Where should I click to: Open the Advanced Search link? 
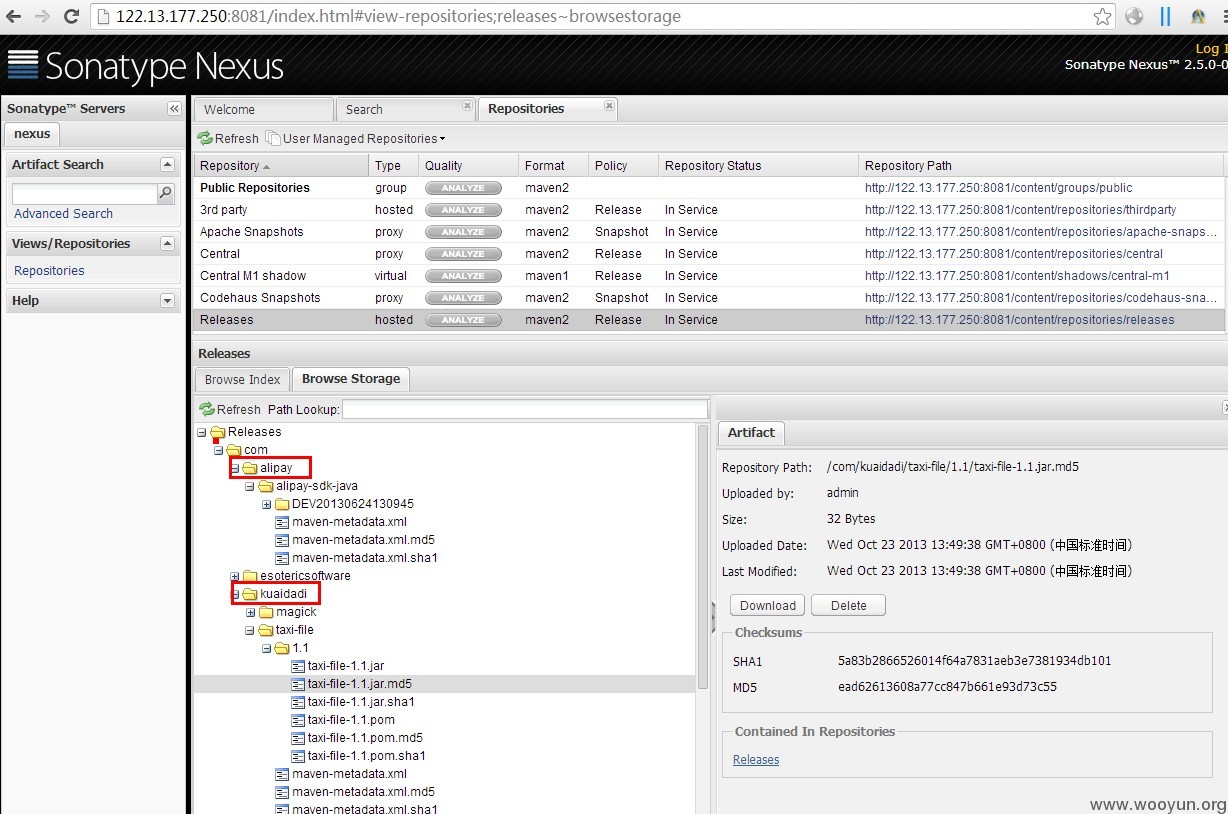coord(63,214)
